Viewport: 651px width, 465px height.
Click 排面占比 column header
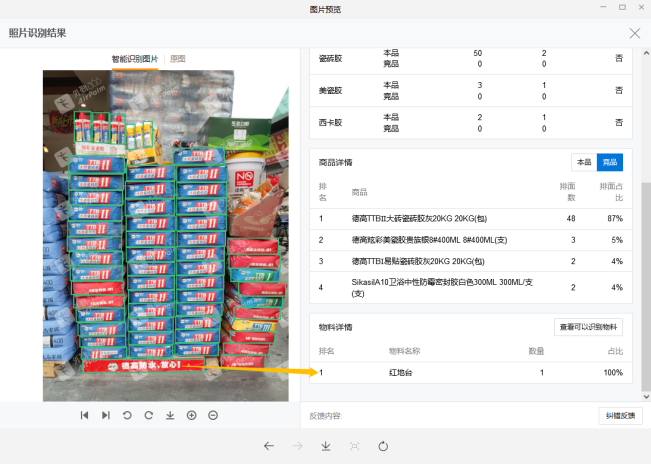pos(611,192)
